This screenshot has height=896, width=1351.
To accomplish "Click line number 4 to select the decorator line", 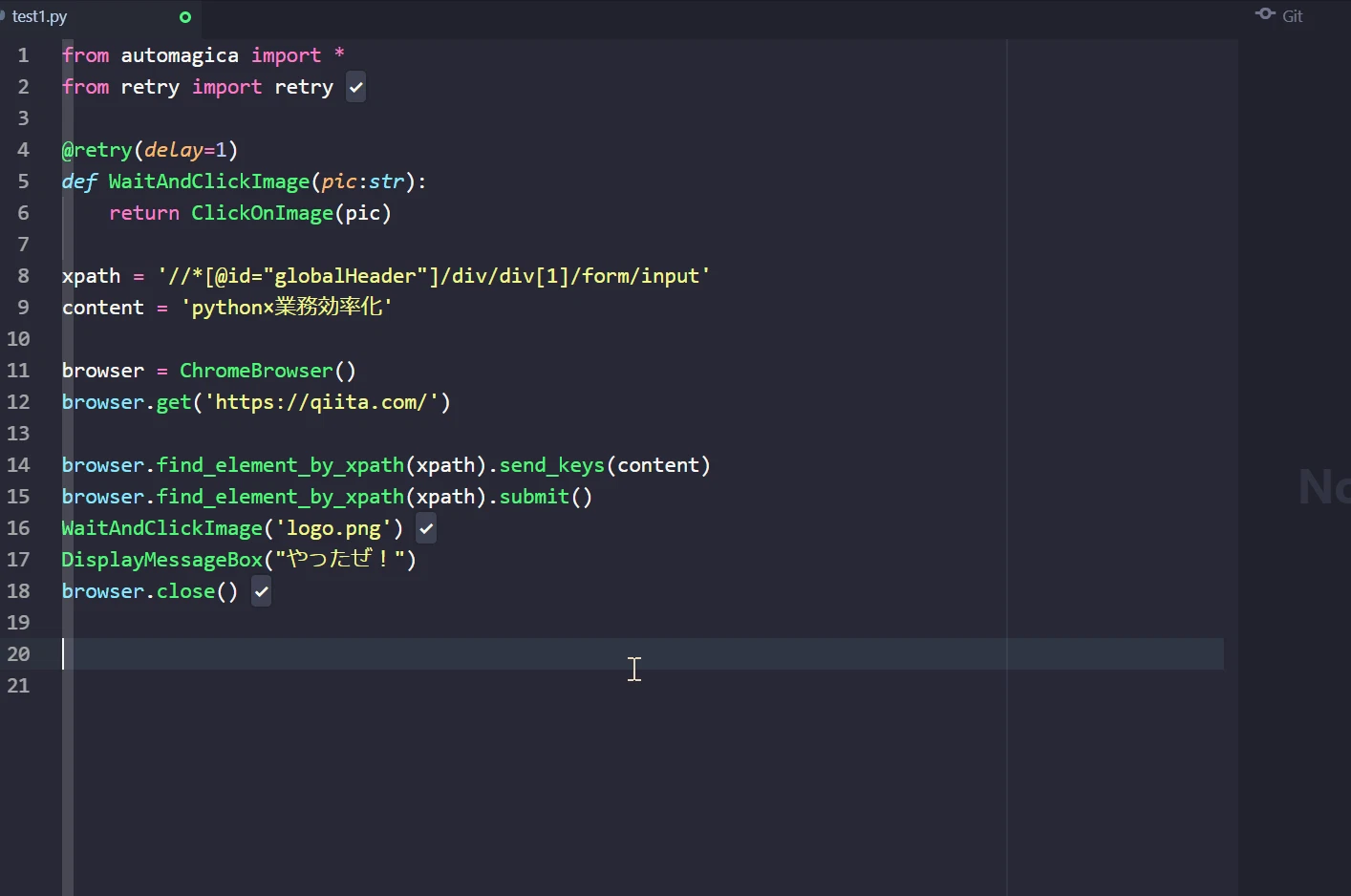I will coord(23,150).
